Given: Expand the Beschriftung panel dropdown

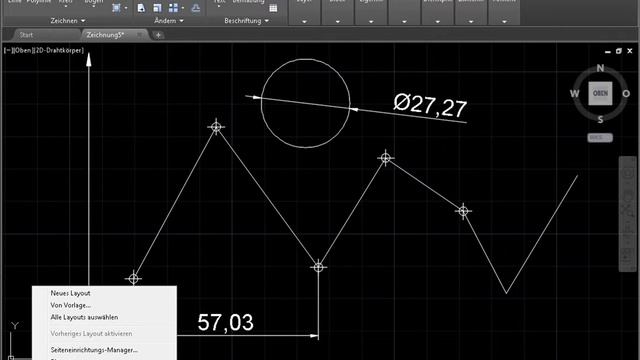Looking at the screenshot, I should pyautogui.click(x=247, y=20).
